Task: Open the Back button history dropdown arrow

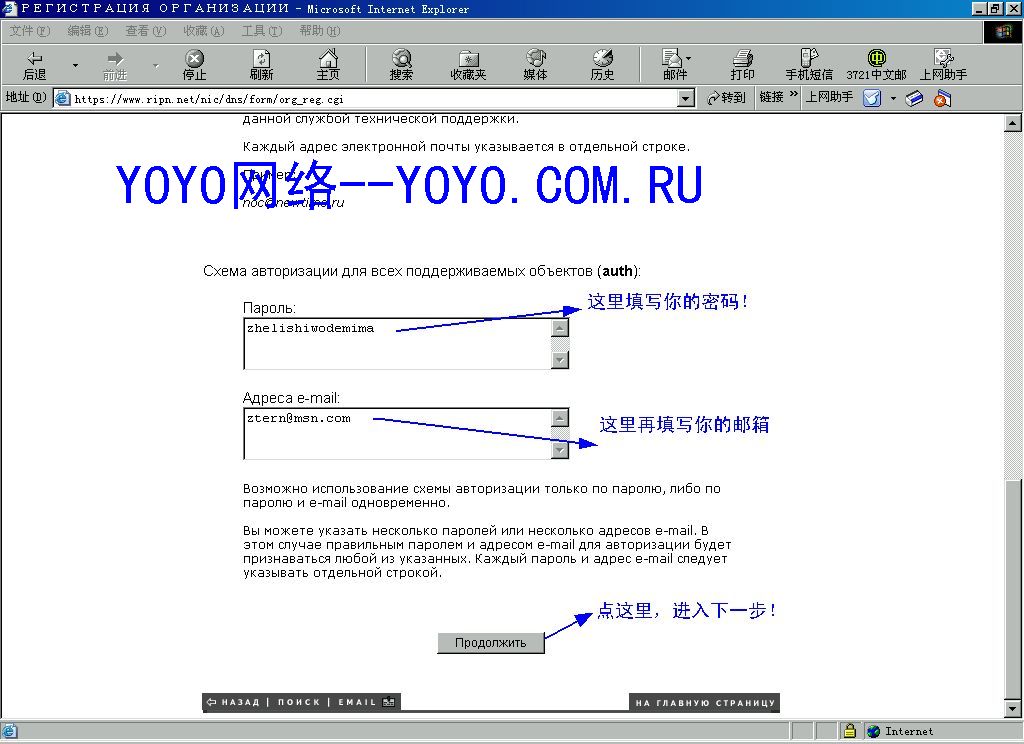Action: click(75, 65)
